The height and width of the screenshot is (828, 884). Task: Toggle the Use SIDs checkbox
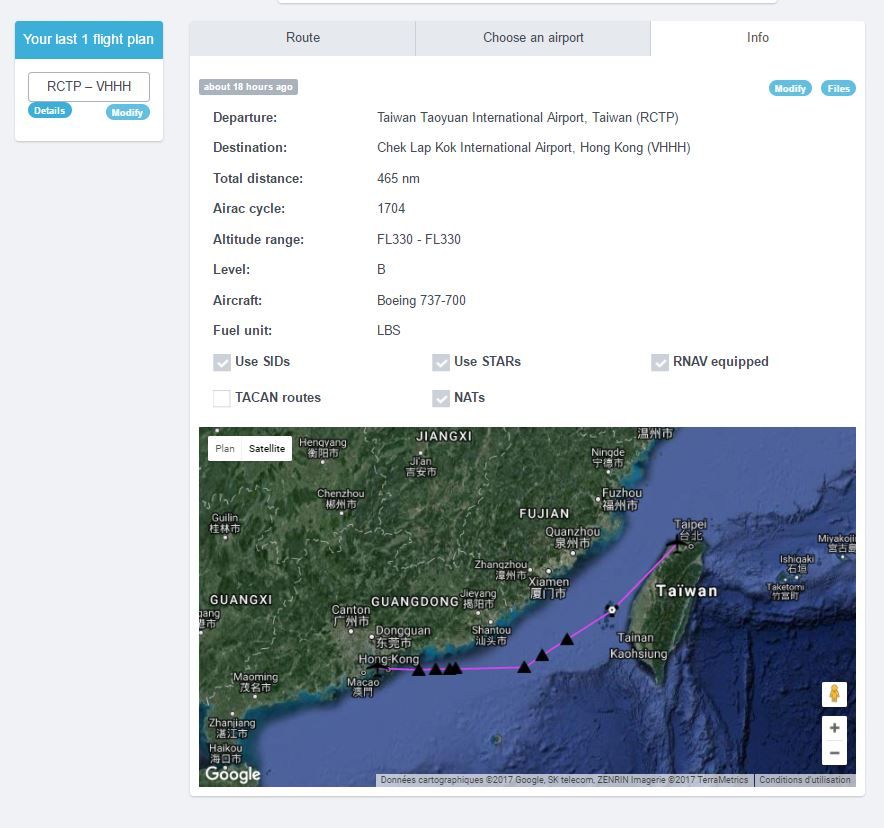tap(222, 362)
